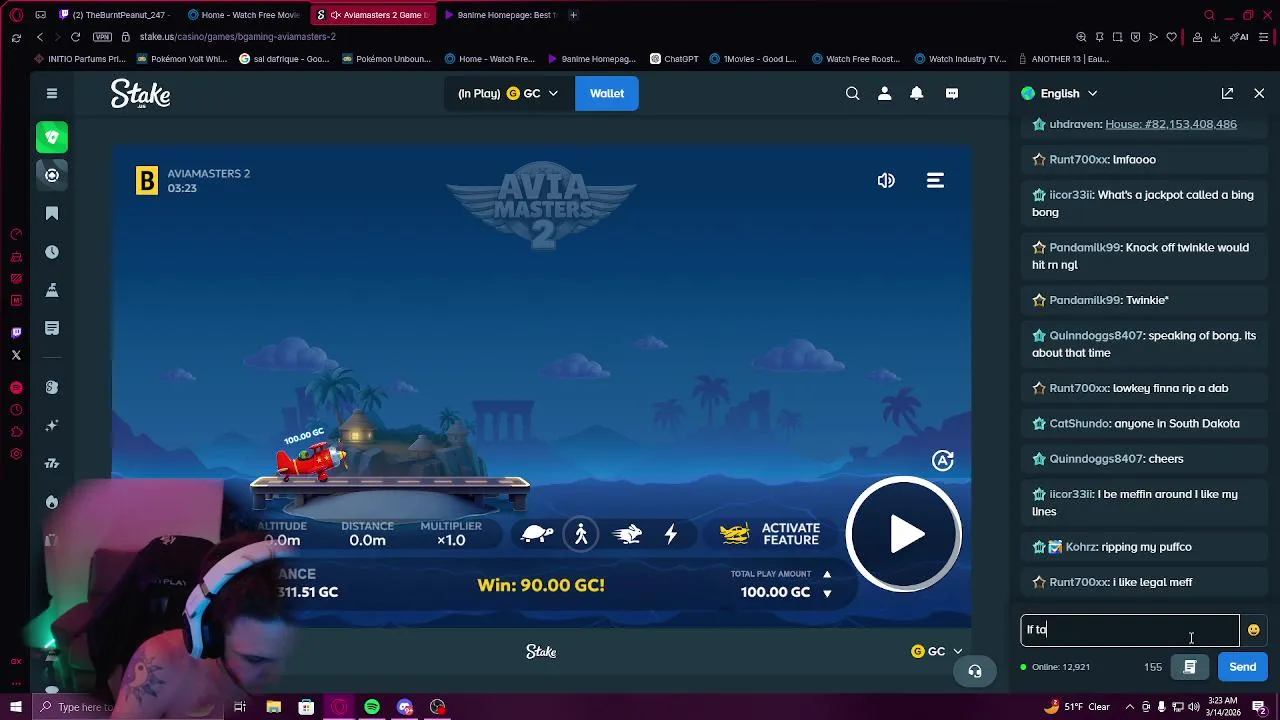
Task: Switch to Home - Watch Free Movie tab
Action: 245,15
